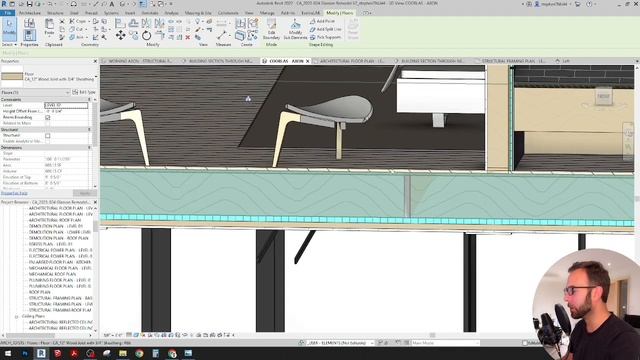
Task: Click the Align tool icon
Action: point(120,23)
